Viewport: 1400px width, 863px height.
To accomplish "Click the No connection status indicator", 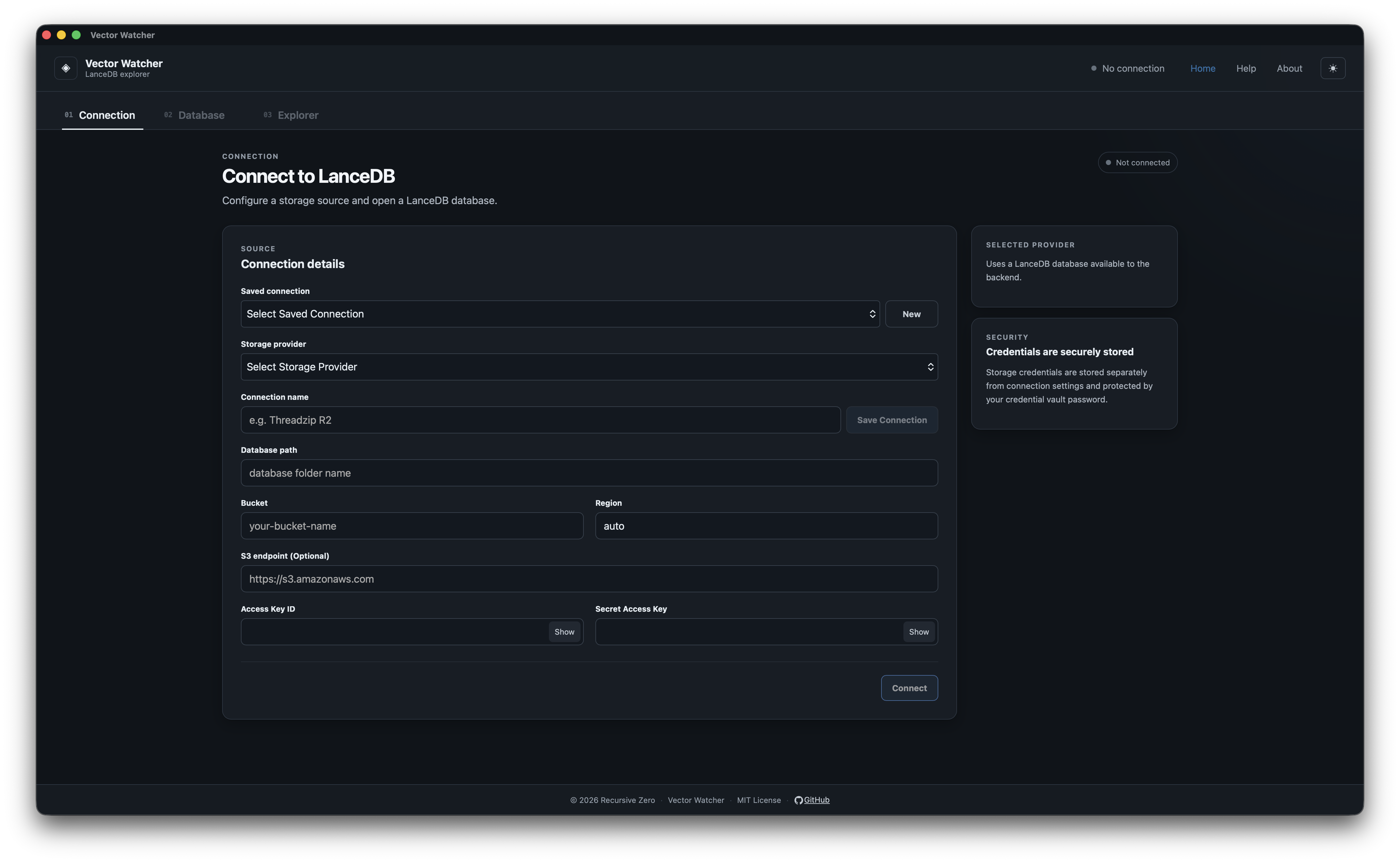I will [x=1127, y=68].
